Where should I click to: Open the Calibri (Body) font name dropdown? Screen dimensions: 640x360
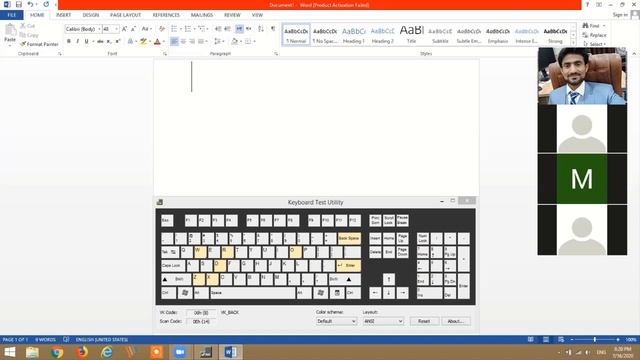99,29
